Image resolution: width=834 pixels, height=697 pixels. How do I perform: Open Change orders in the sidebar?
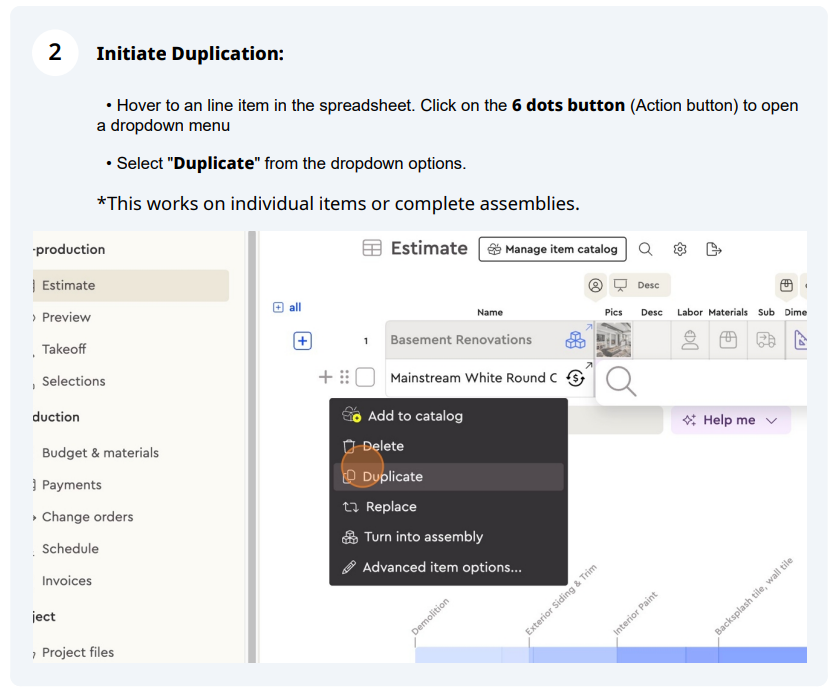87,517
